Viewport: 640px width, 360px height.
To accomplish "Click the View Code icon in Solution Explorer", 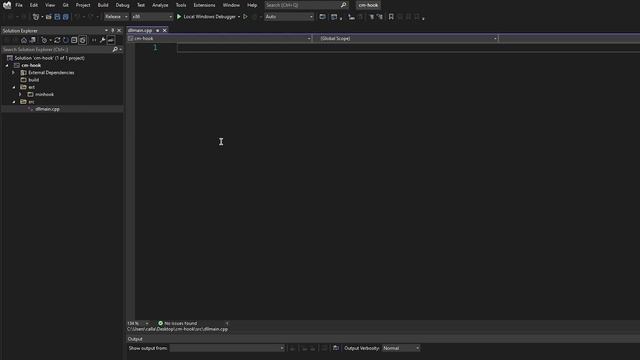I will point(94,40).
